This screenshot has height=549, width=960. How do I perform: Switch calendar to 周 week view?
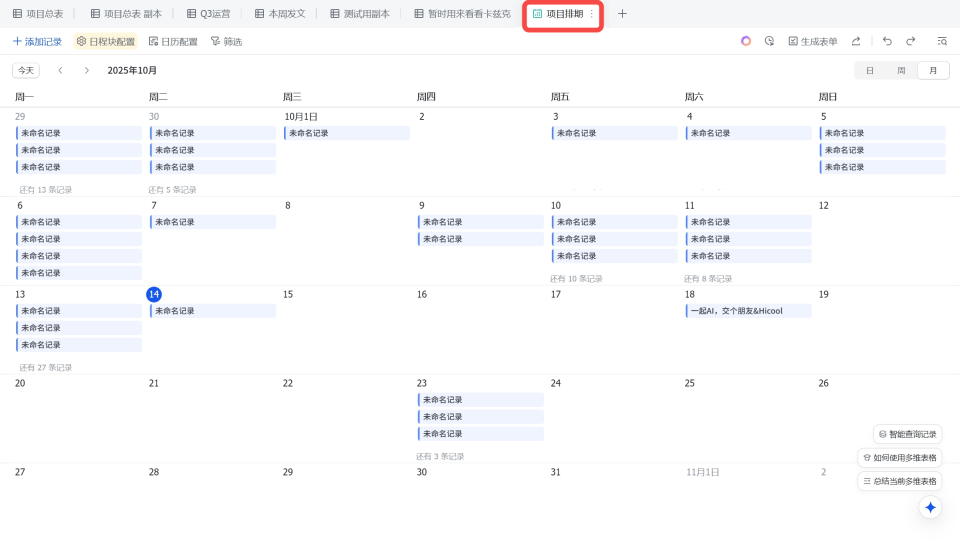(901, 70)
